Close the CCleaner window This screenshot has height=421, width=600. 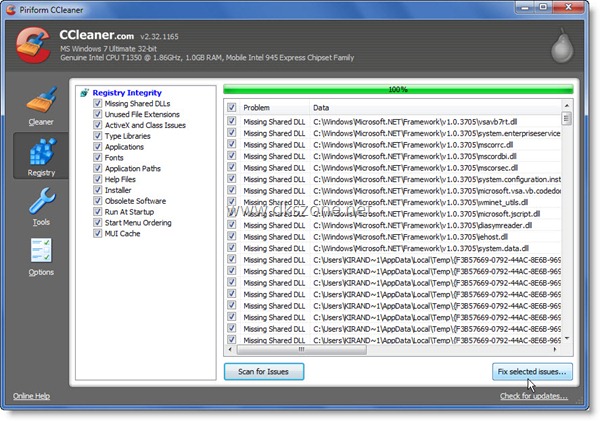pos(568,7)
